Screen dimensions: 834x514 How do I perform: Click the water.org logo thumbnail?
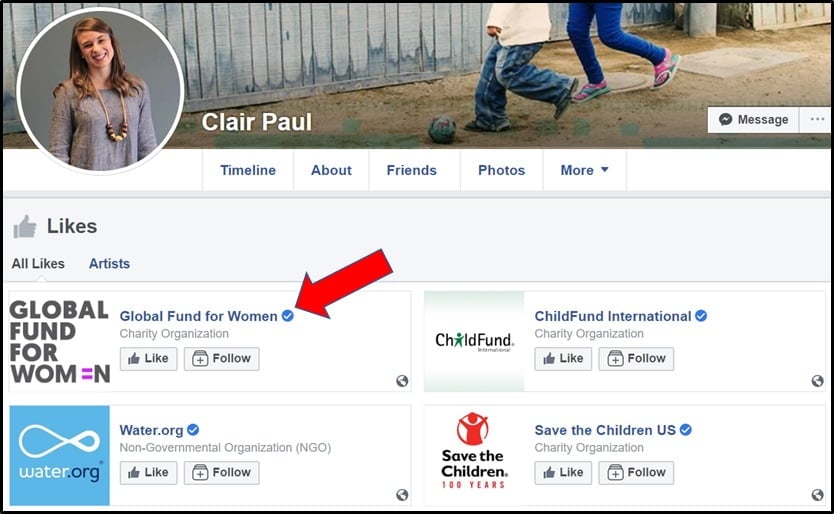click(60, 455)
